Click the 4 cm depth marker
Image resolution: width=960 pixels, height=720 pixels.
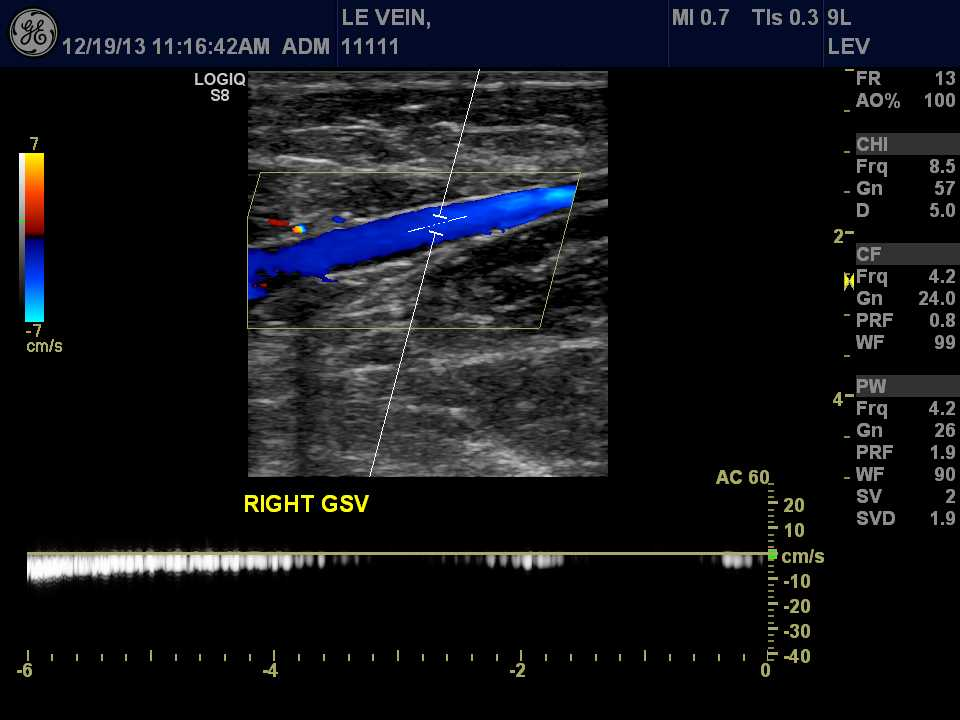840,399
